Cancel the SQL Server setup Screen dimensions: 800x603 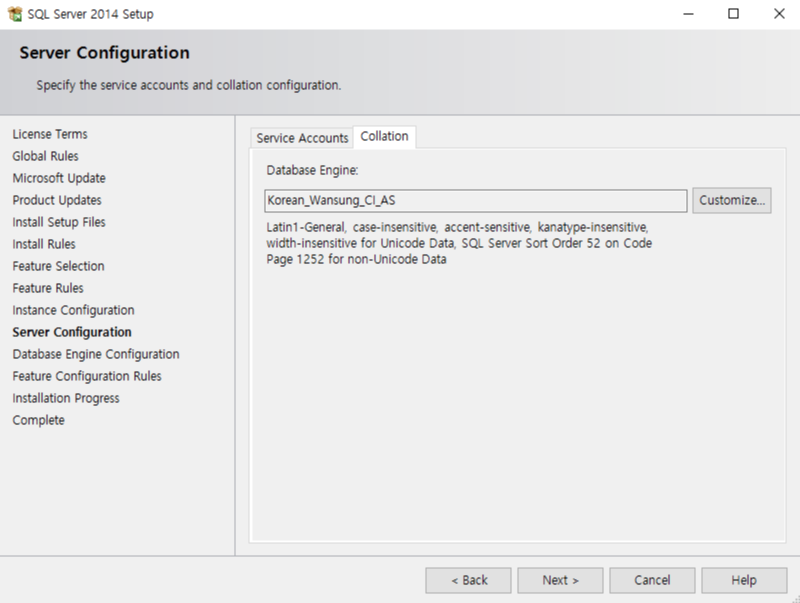point(652,581)
